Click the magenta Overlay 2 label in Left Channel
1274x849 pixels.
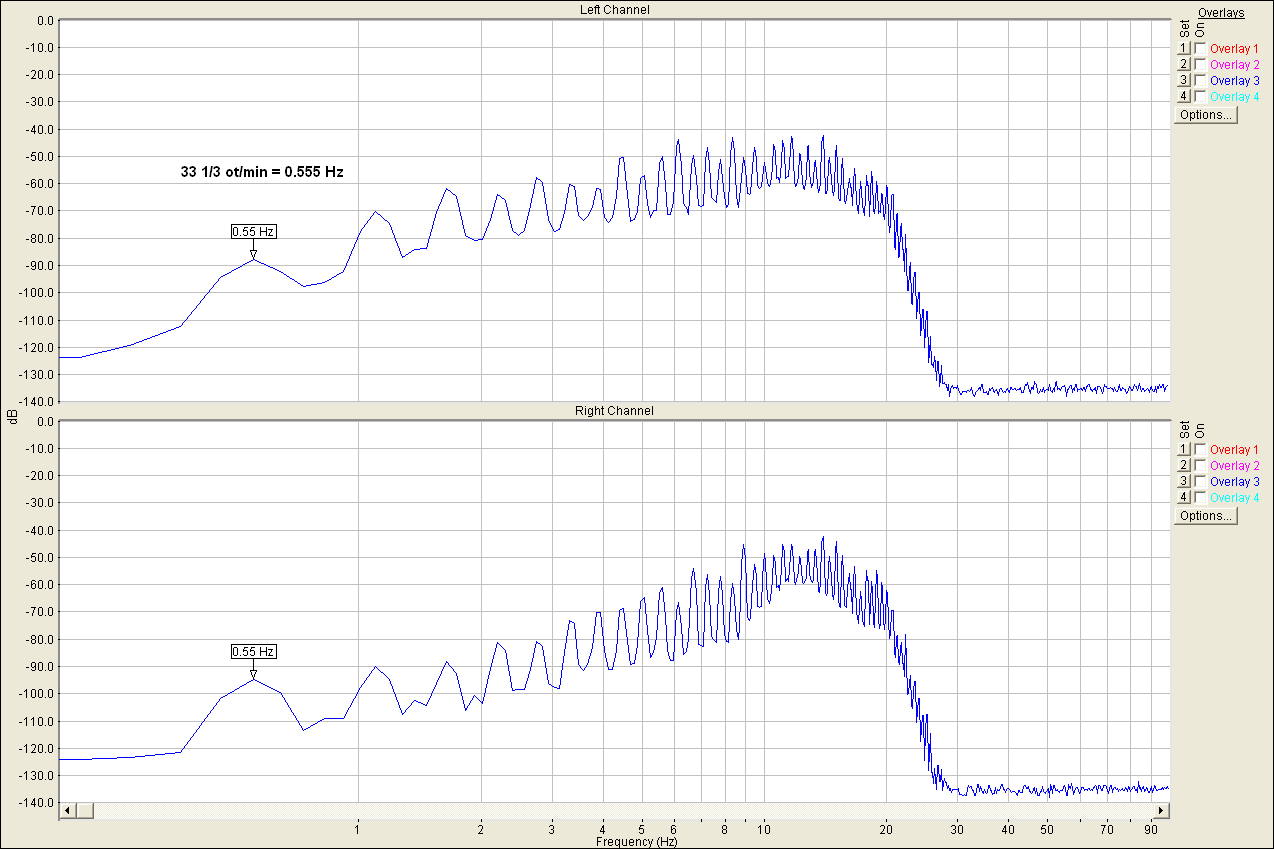(x=1234, y=64)
